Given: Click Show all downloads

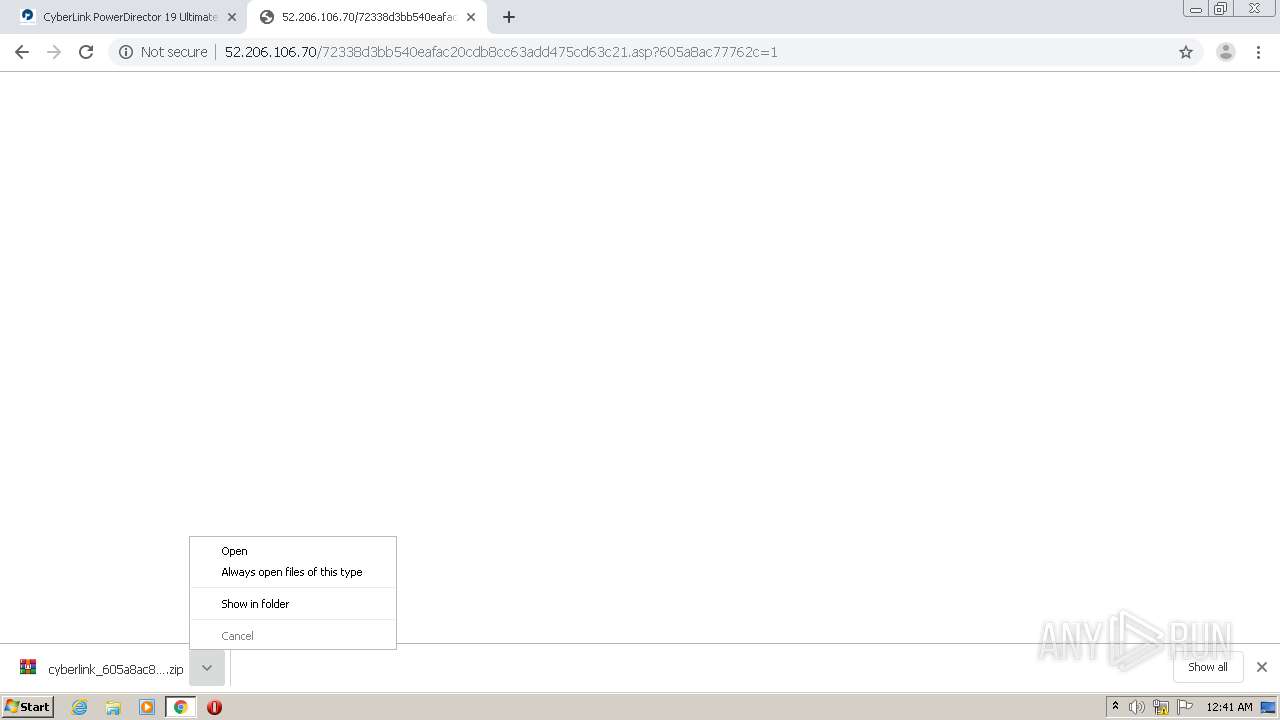Looking at the screenshot, I should click(1208, 667).
